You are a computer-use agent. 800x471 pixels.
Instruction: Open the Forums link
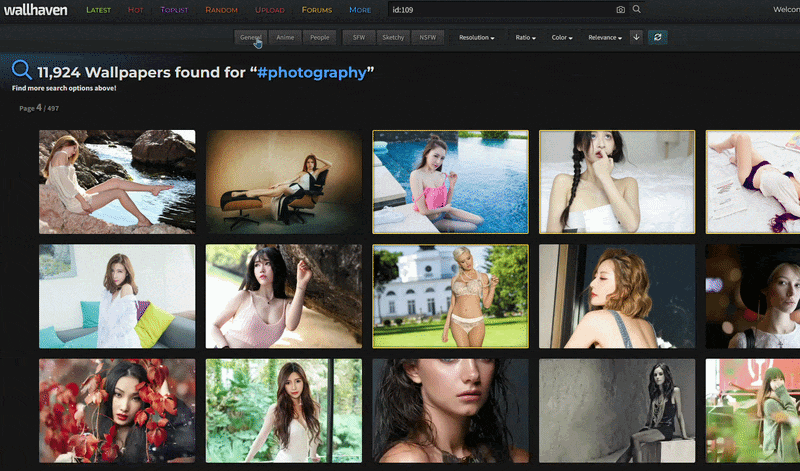[x=317, y=10]
